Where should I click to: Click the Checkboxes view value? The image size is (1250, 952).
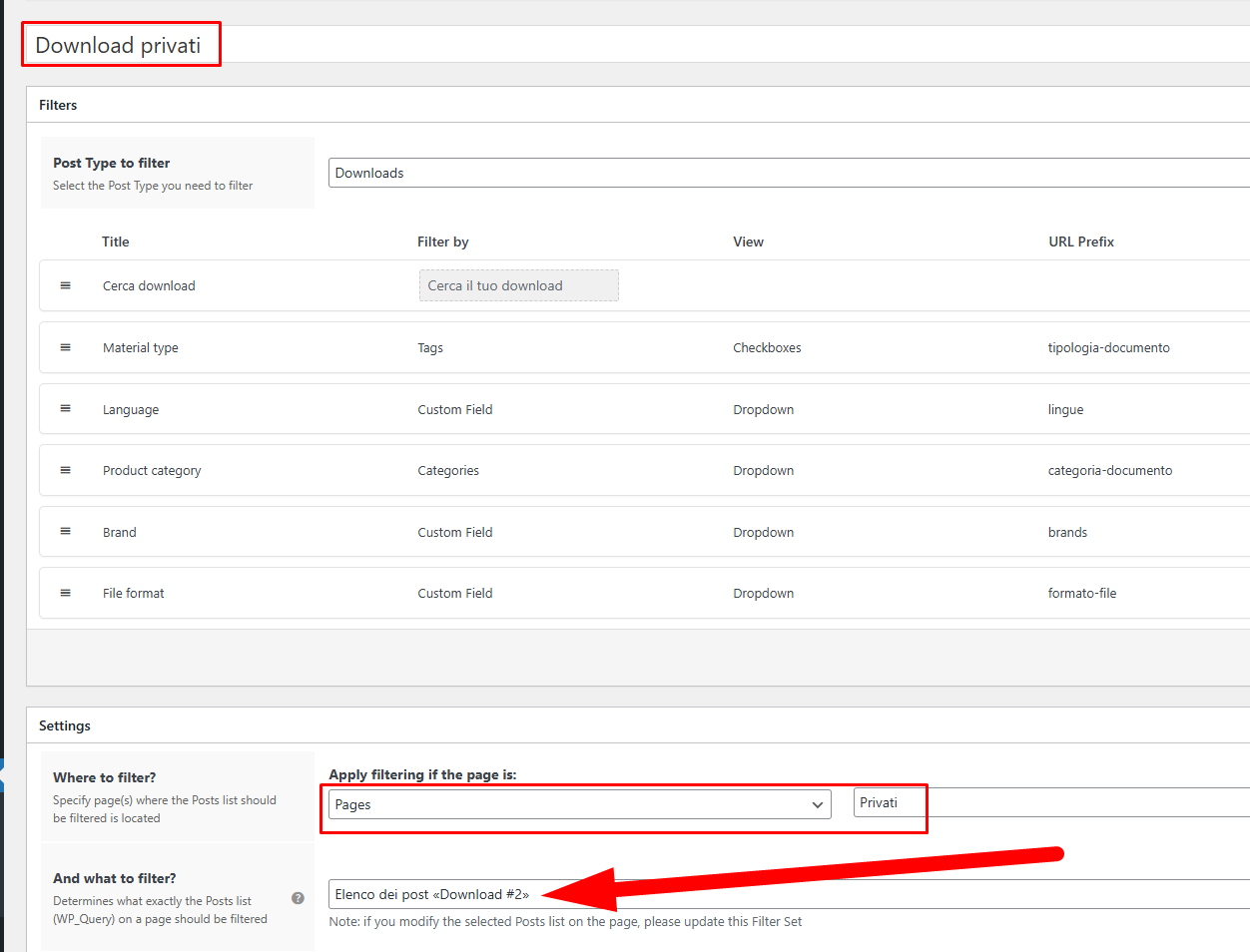767,347
